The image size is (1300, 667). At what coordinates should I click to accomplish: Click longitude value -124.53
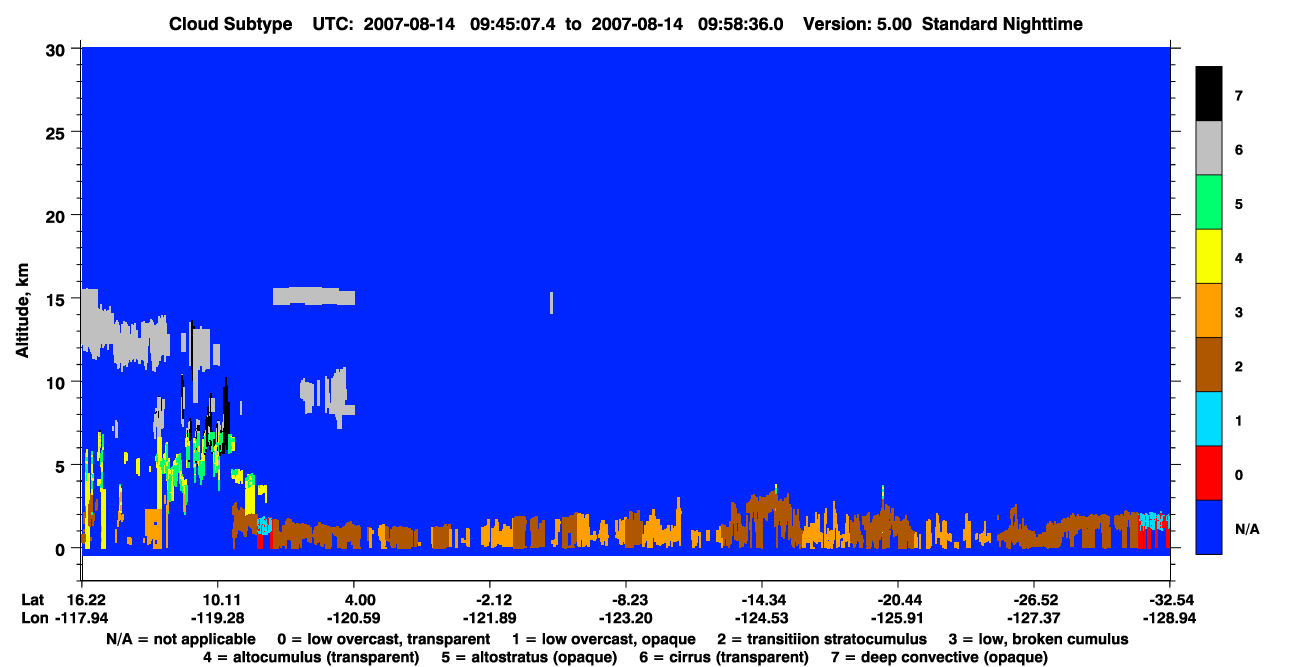tap(762, 618)
